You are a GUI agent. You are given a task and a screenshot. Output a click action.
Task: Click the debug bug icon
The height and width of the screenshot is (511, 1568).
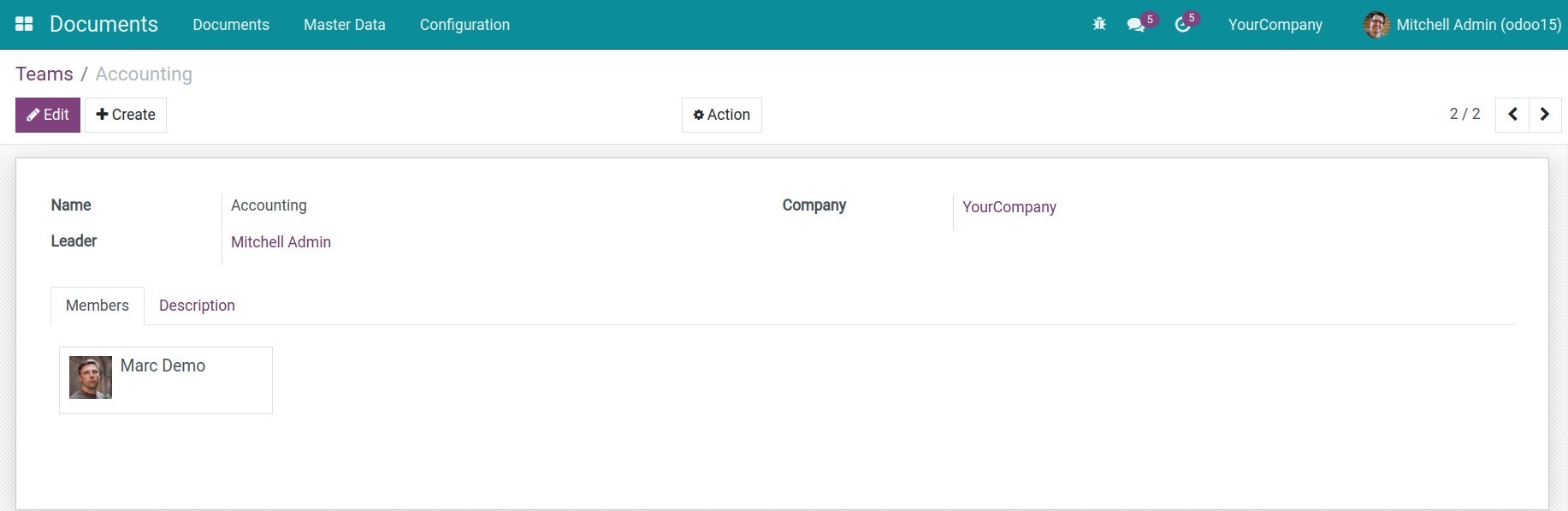click(x=1099, y=24)
